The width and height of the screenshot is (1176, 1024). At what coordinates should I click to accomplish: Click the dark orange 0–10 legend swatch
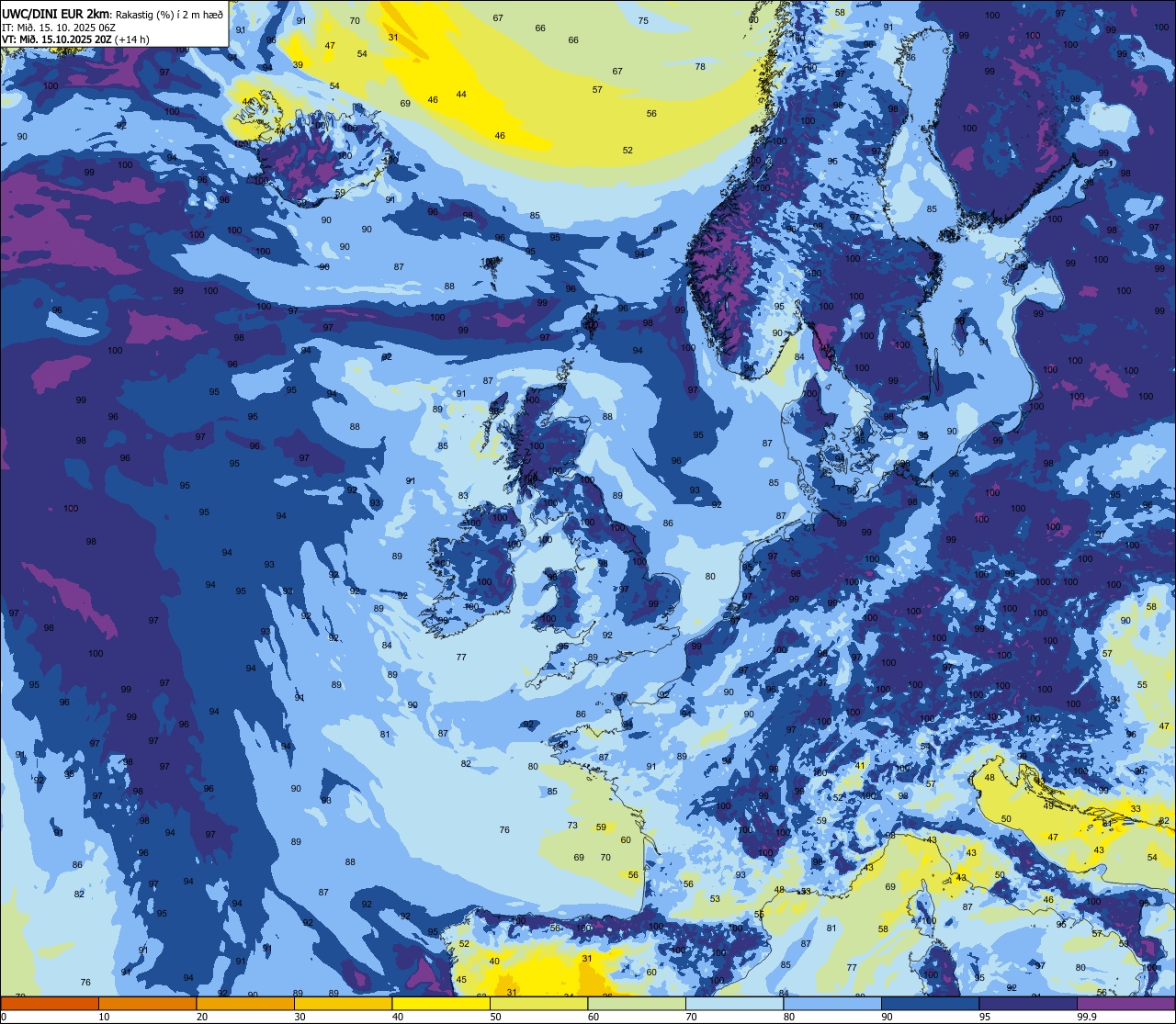click(50, 1003)
